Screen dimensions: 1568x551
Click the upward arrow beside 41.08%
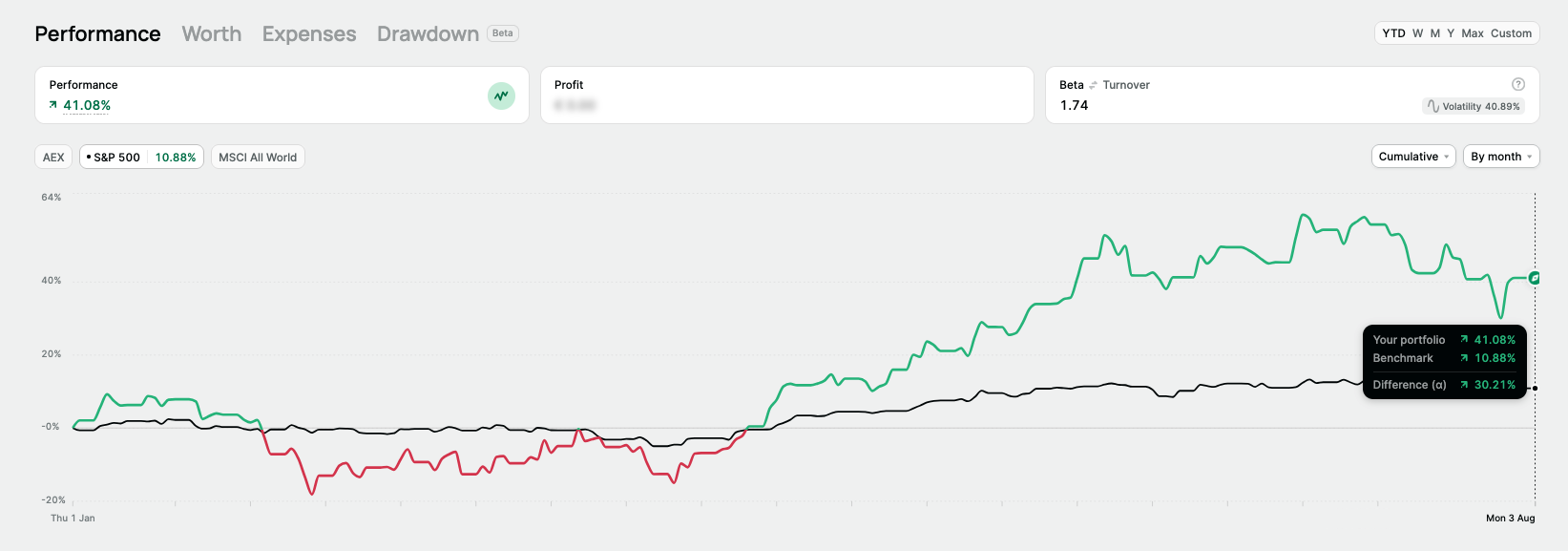click(53, 105)
